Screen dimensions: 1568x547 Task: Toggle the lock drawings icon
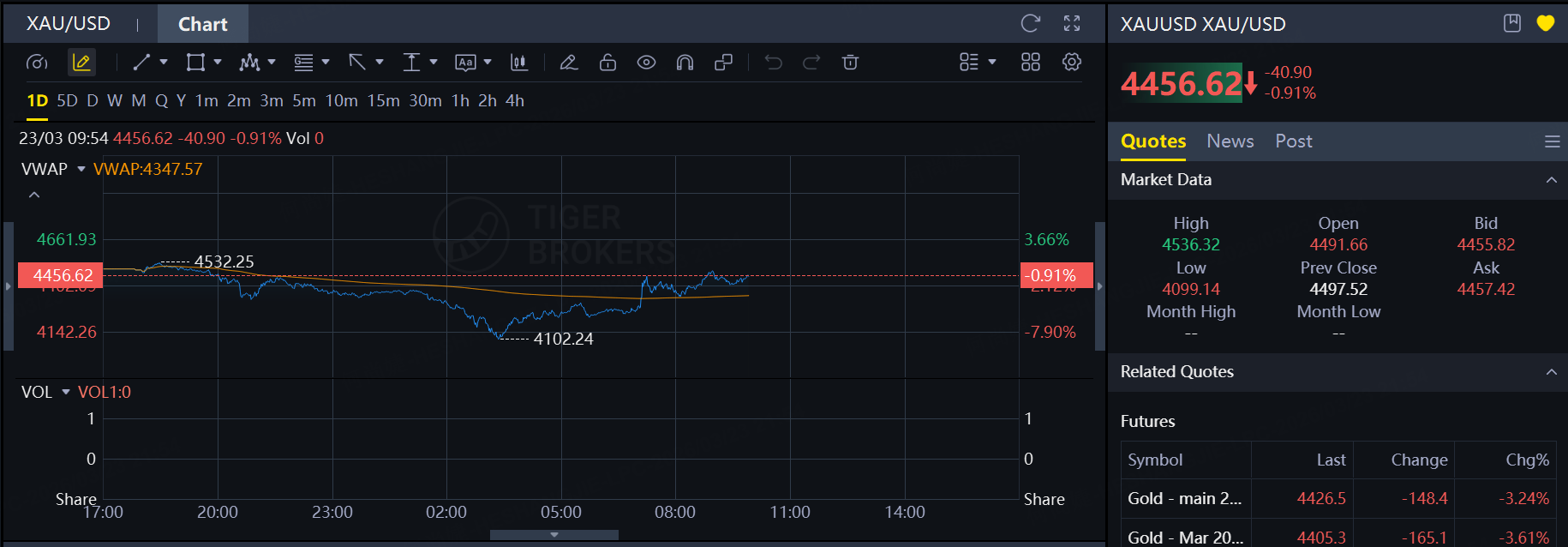tap(607, 62)
